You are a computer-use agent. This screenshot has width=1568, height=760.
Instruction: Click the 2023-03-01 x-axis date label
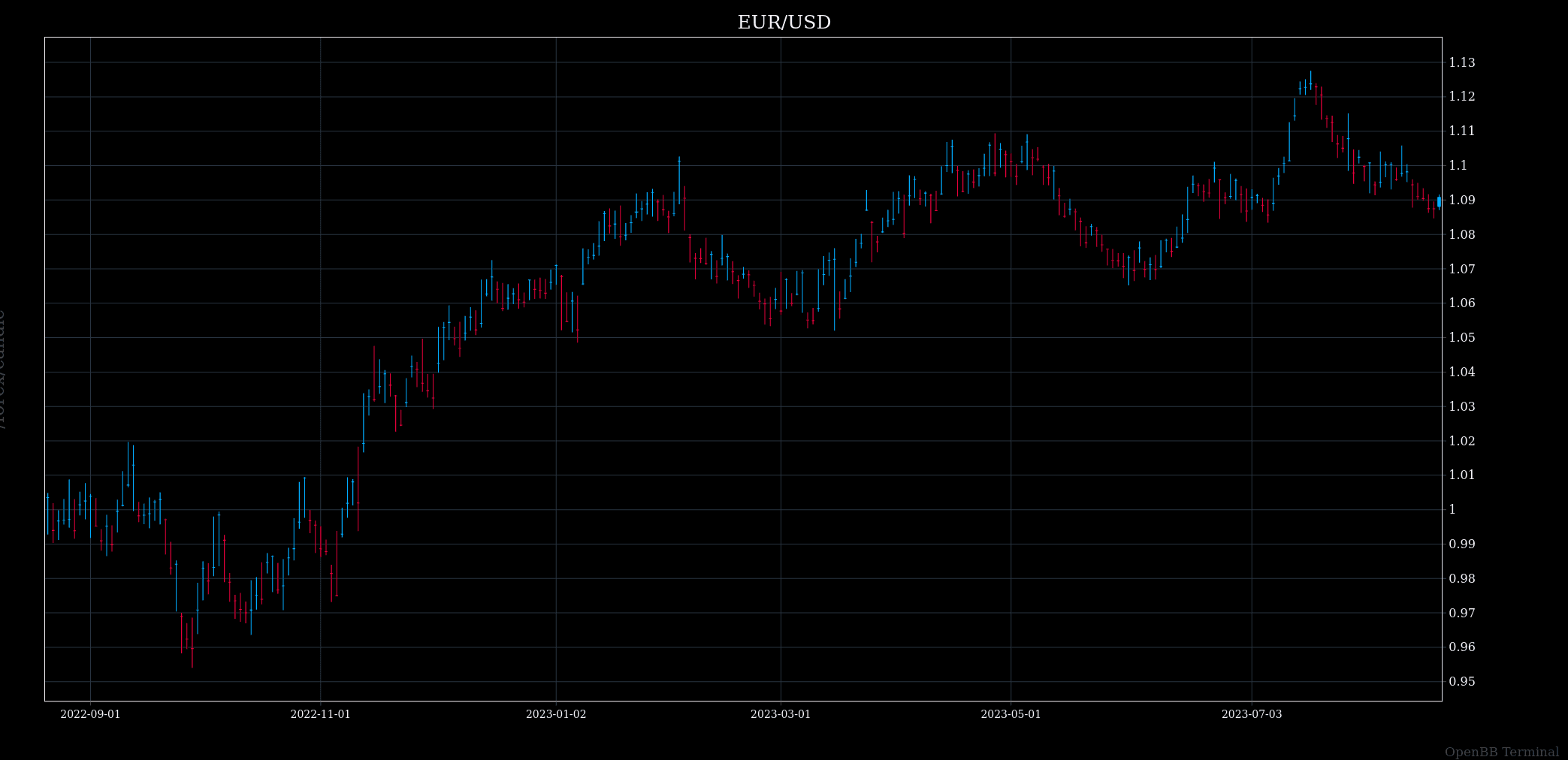(781, 714)
